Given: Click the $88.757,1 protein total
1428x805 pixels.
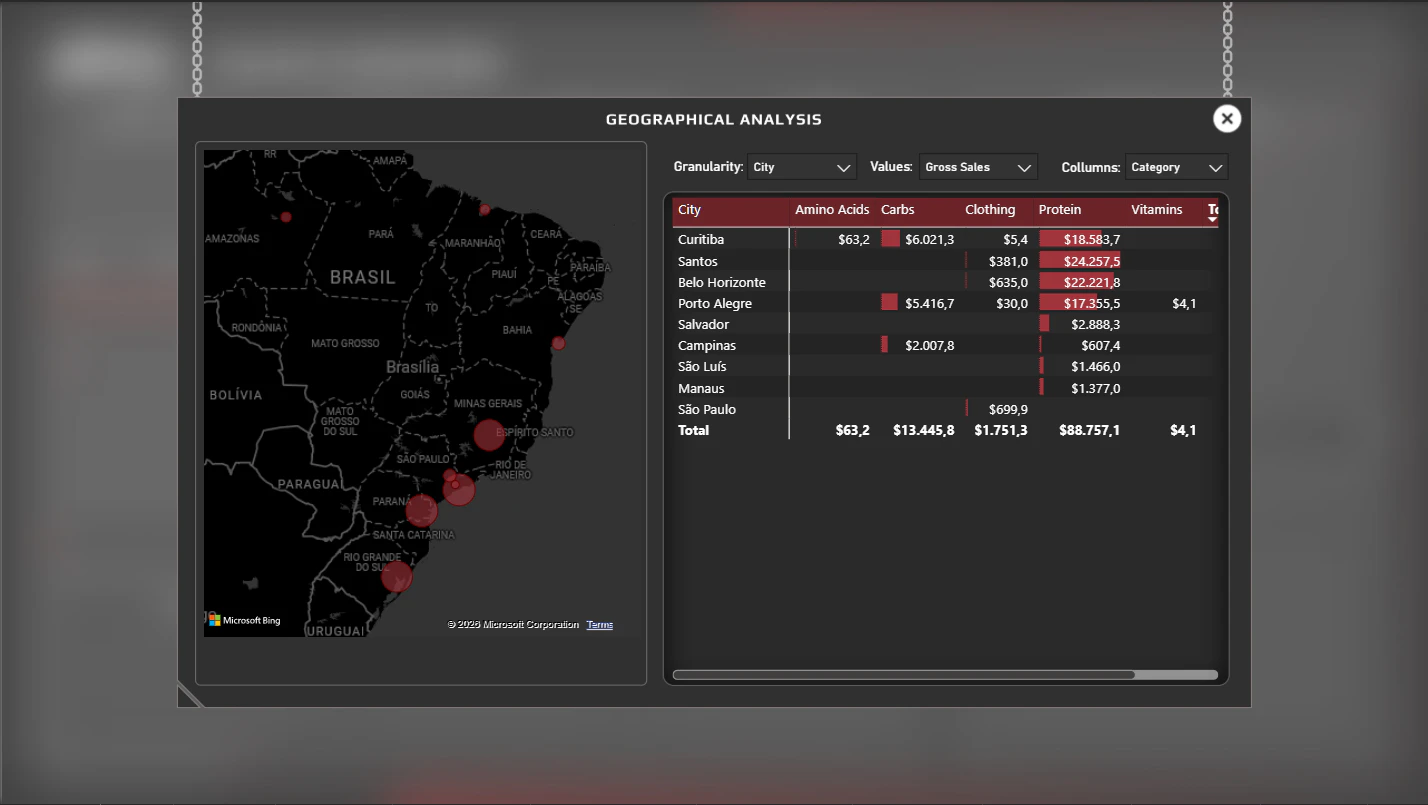Looking at the screenshot, I should pyautogui.click(x=1090, y=430).
